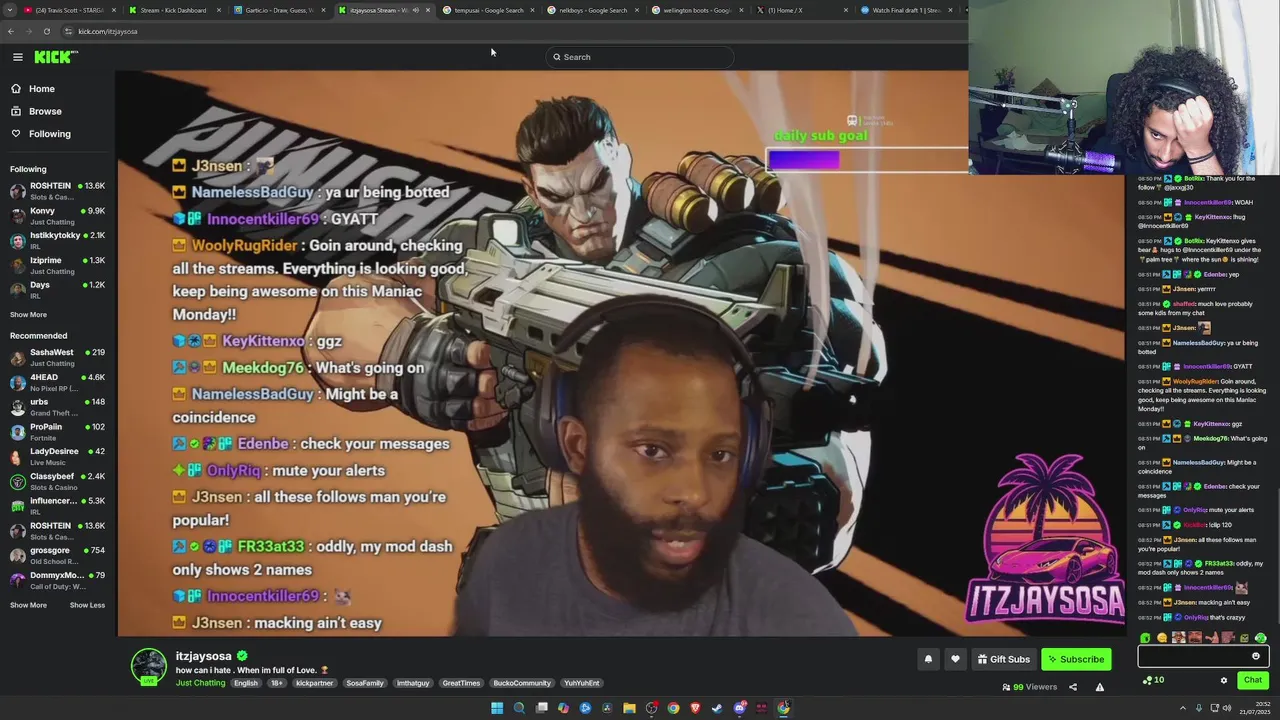Click browser back arrow
The height and width of the screenshot is (720, 1280).
point(10,31)
